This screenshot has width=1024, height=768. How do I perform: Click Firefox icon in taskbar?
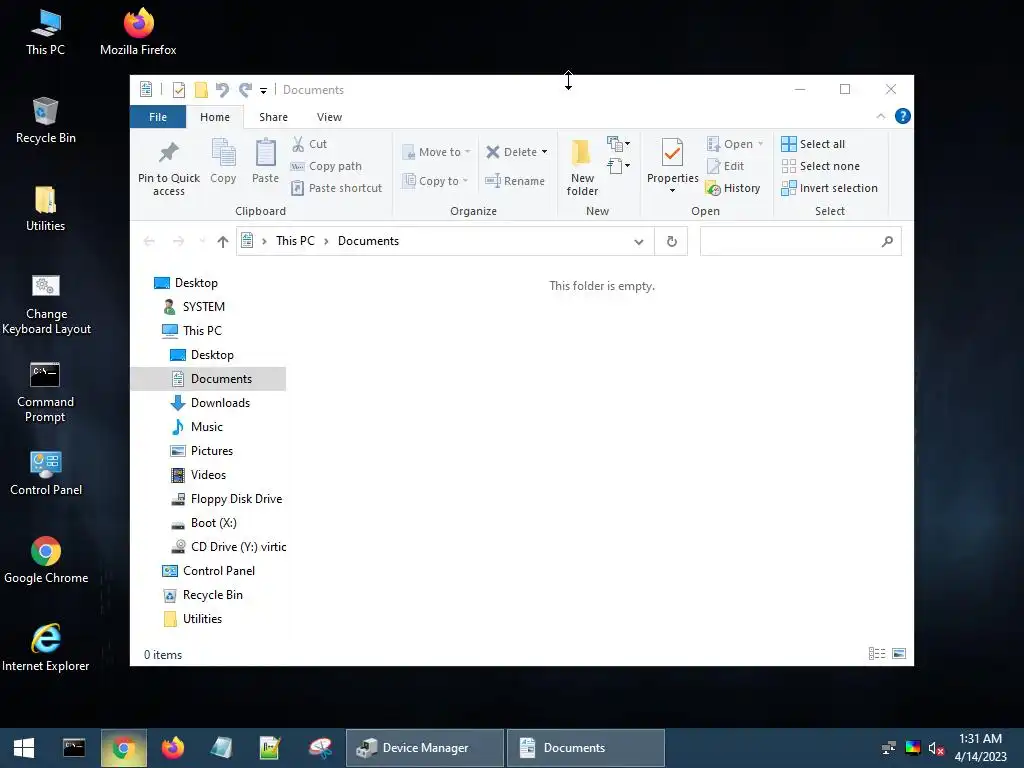click(x=172, y=748)
